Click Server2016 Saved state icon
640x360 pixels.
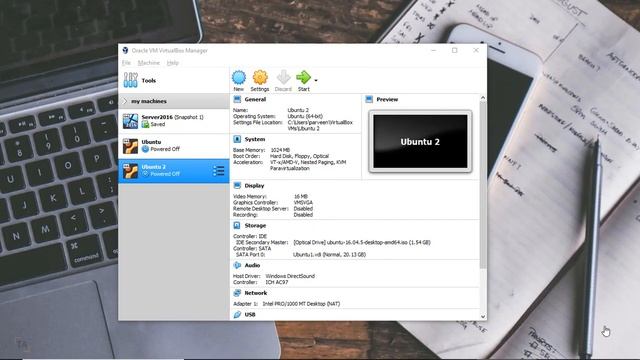point(145,124)
